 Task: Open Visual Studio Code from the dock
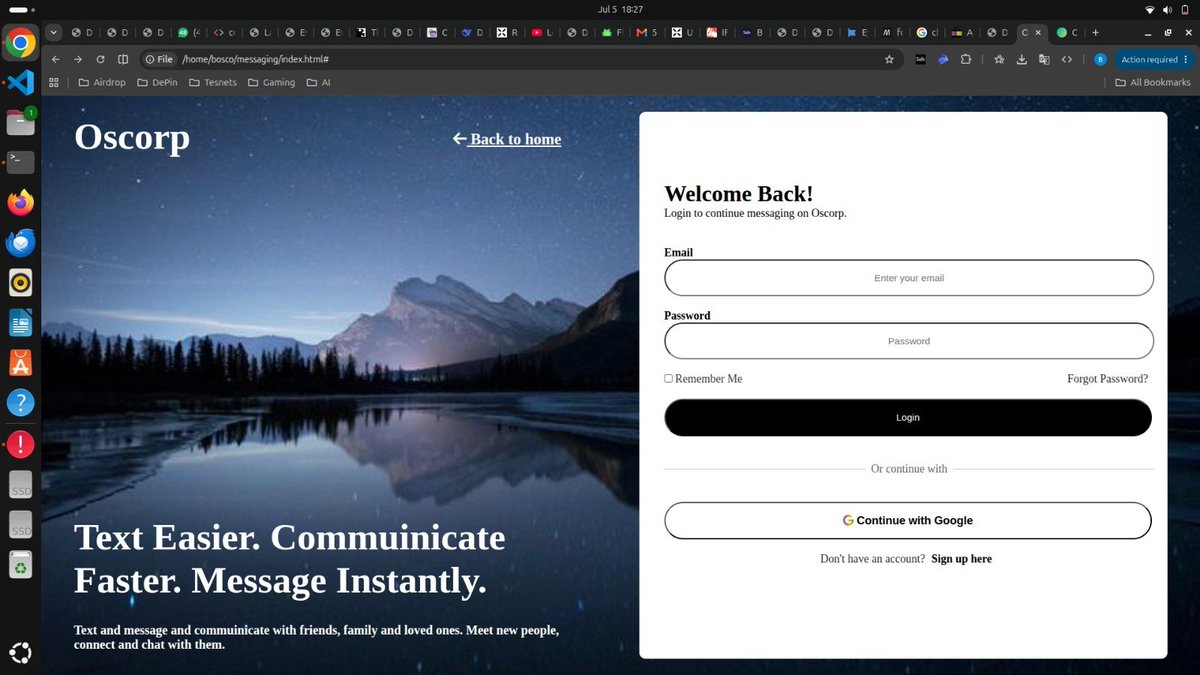(x=20, y=82)
